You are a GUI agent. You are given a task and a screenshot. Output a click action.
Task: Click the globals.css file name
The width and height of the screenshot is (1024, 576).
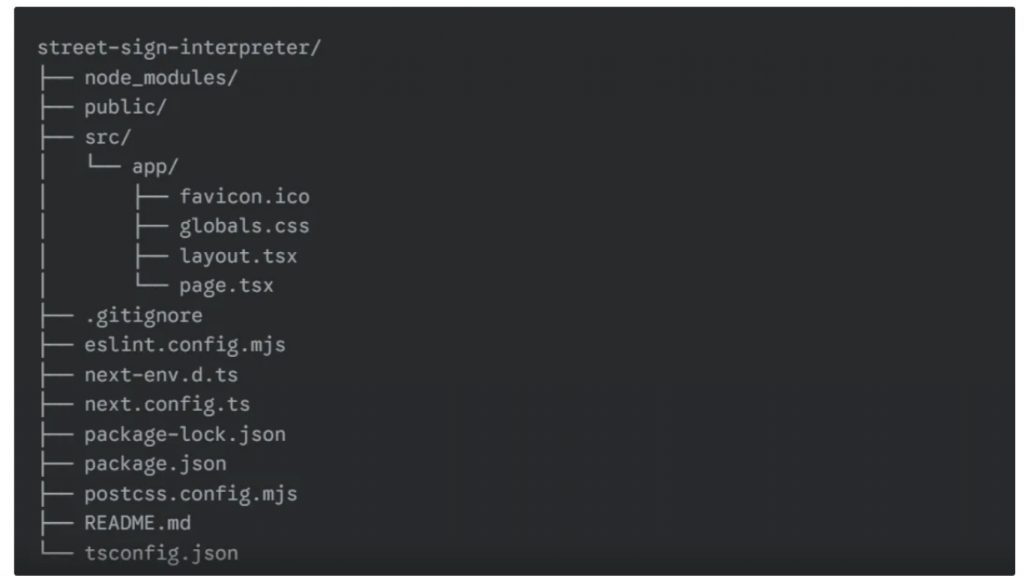tap(244, 226)
